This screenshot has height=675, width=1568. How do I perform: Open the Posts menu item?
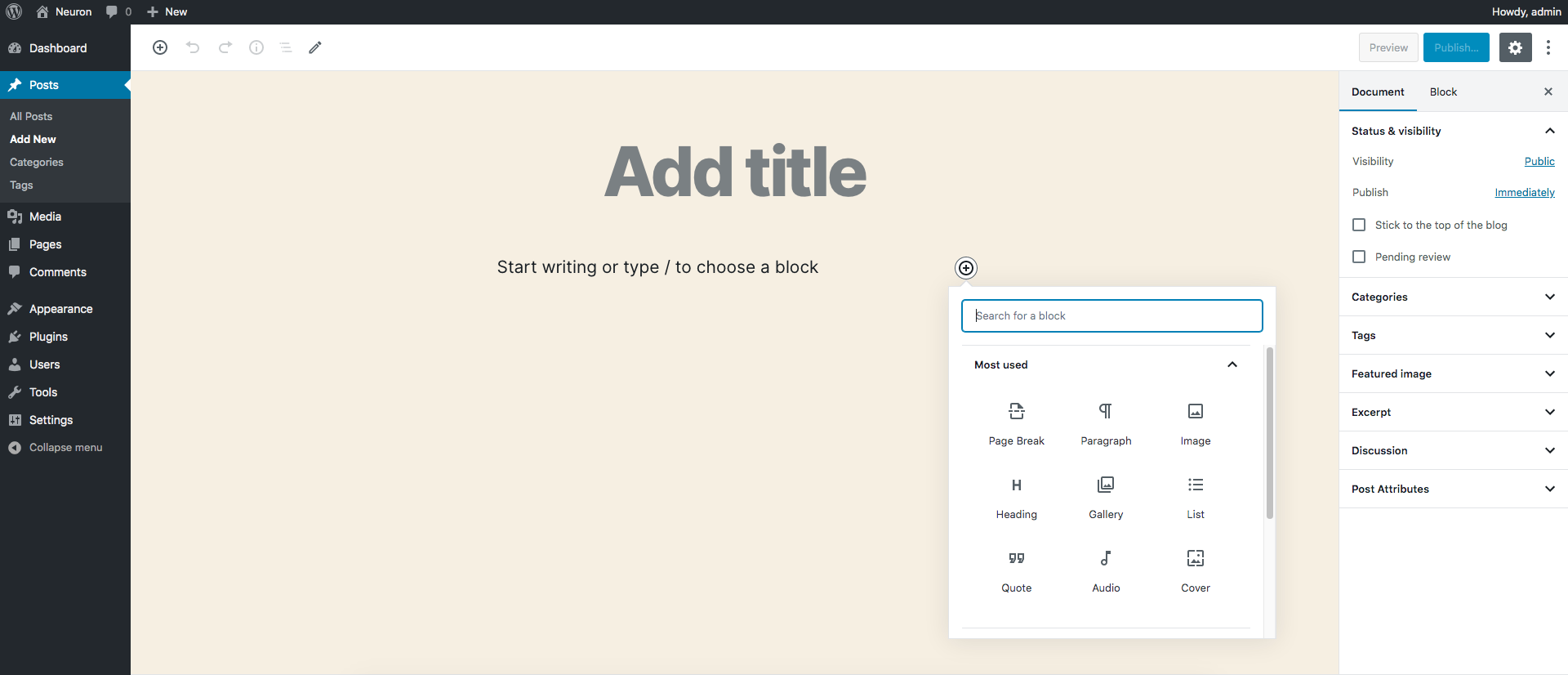point(65,85)
